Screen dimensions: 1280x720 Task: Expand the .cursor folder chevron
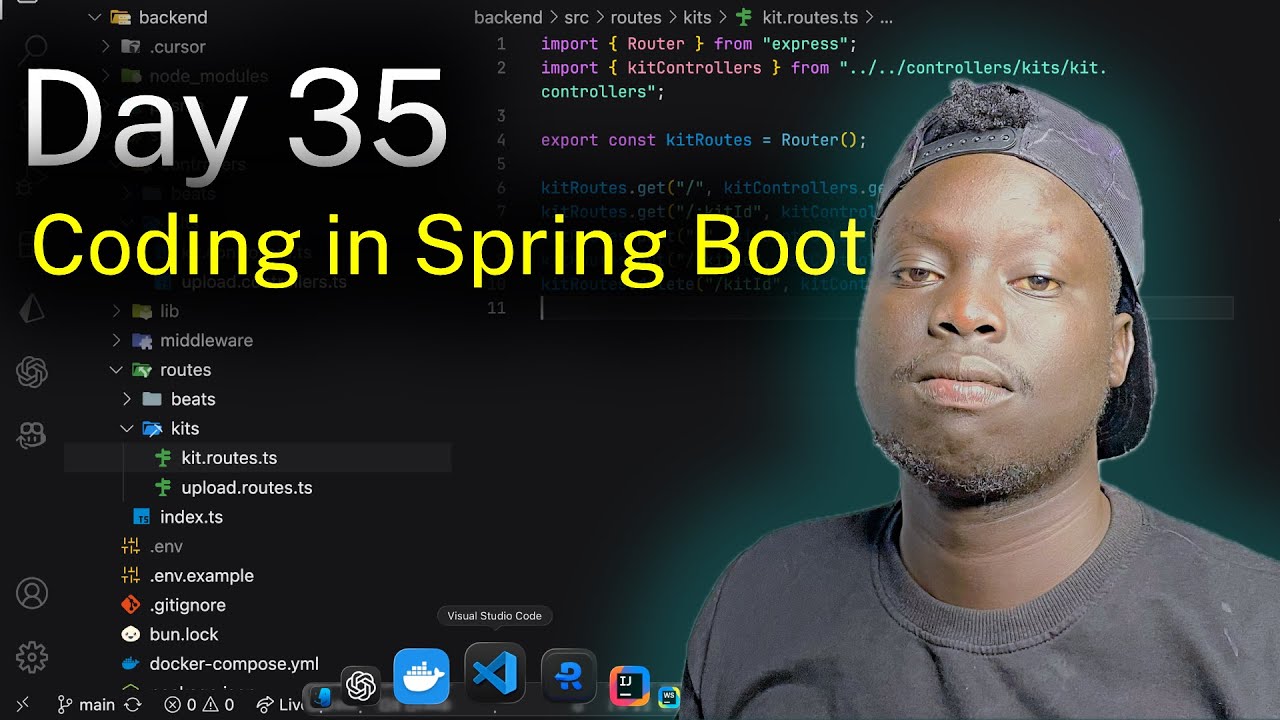[106, 46]
